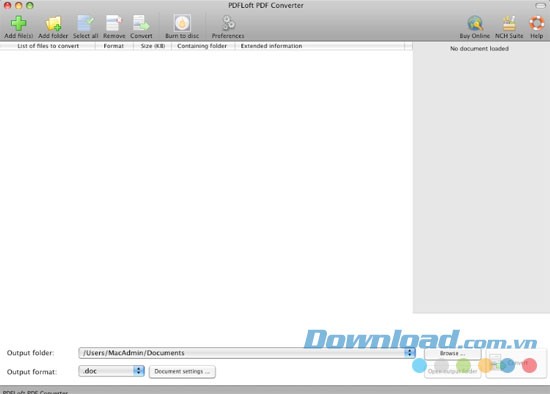Sort by Containing folder column
This screenshot has width=550, height=394.
[x=202, y=46]
